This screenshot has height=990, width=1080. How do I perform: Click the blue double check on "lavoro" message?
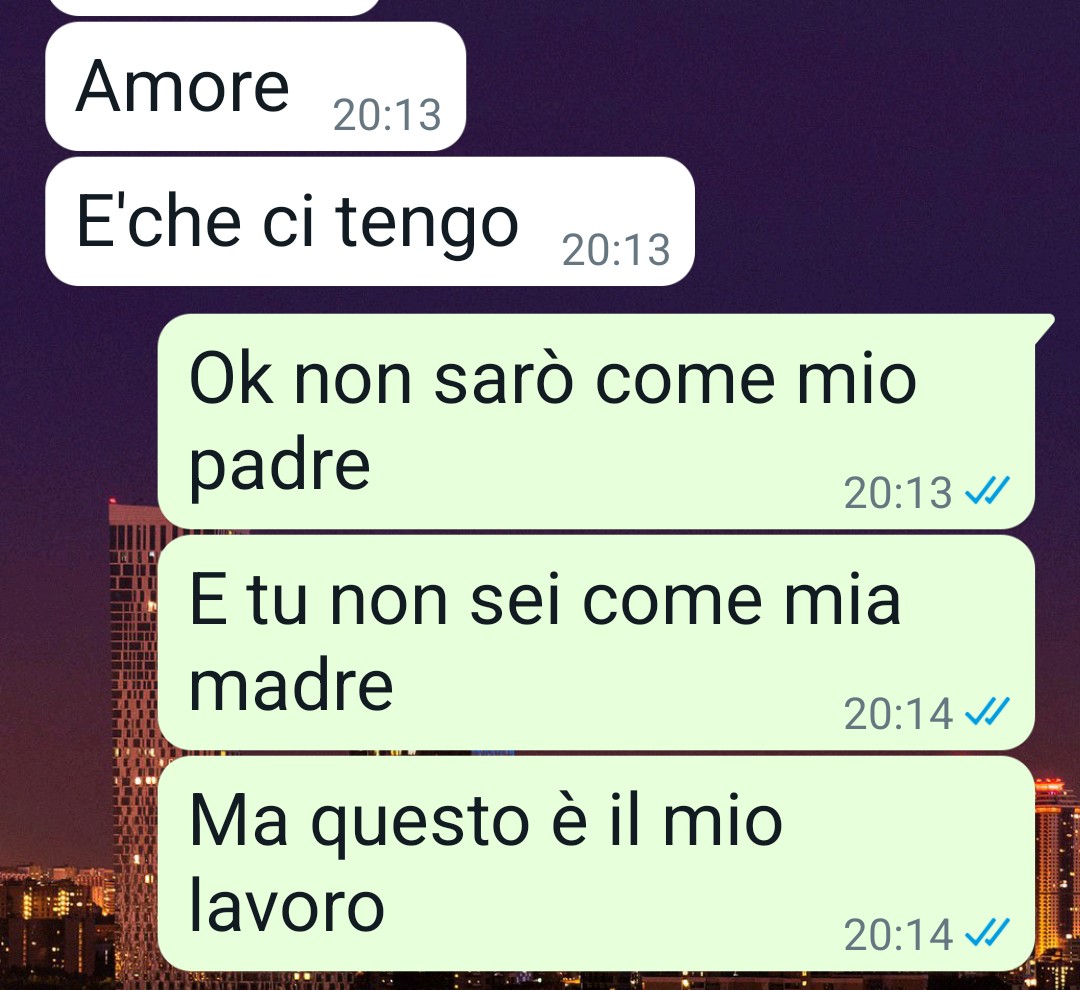pos(987,933)
